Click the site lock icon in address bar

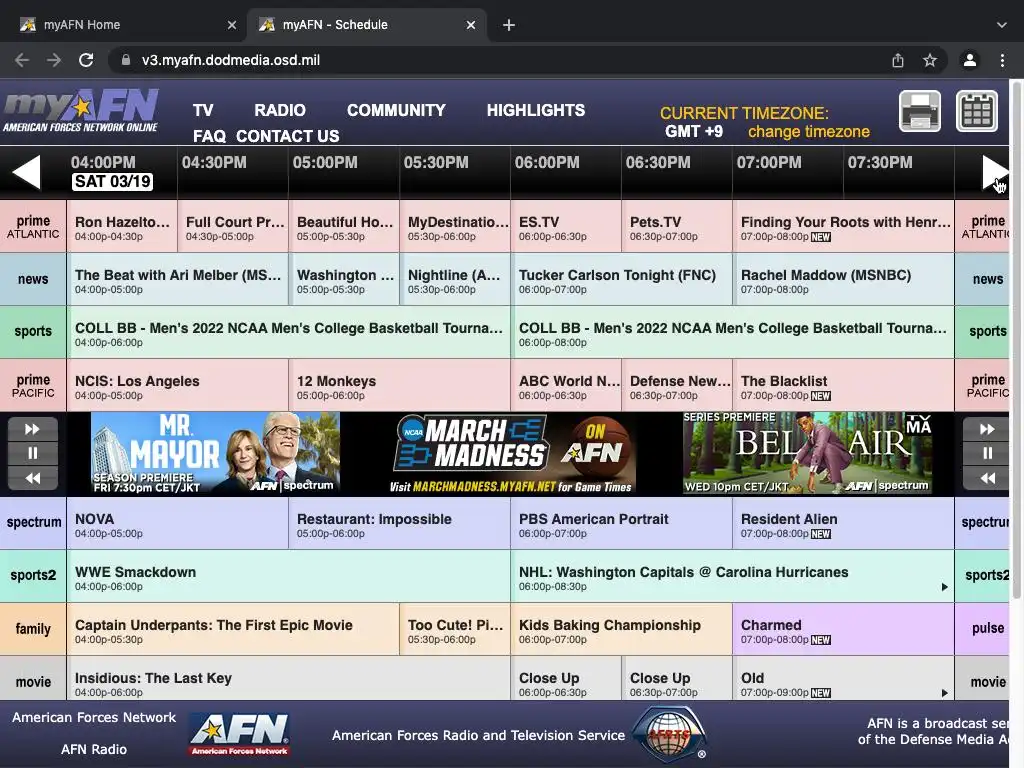click(126, 60)
